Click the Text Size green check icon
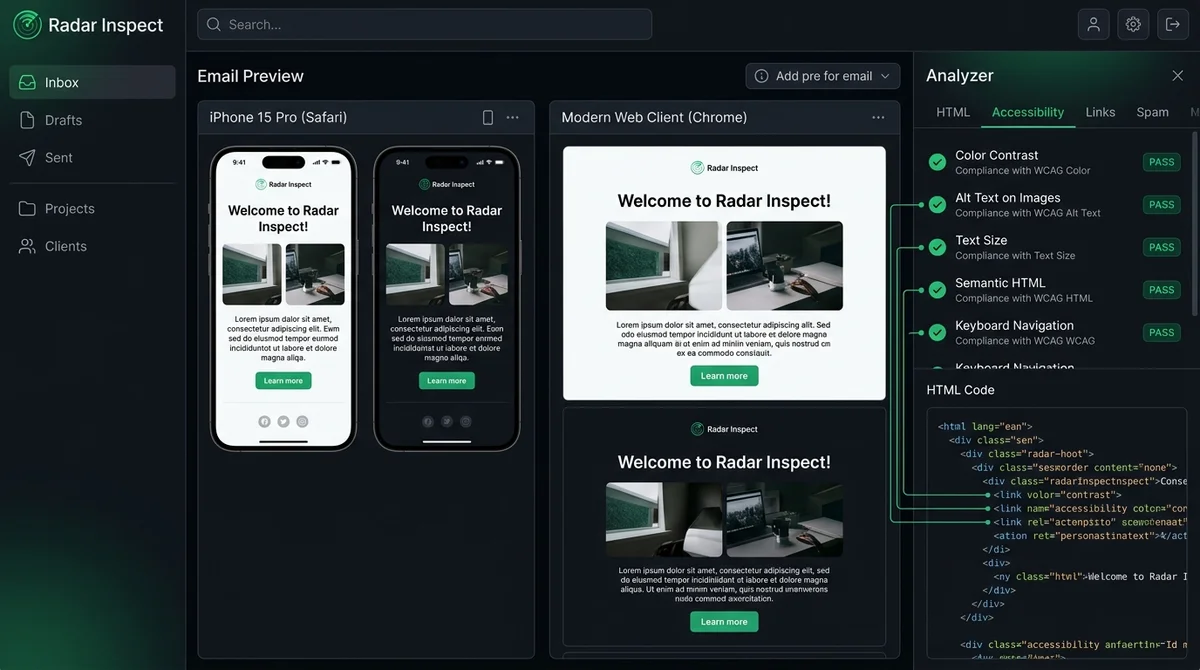The height and width of the screenshot is (670, 1200). point(937,247)
